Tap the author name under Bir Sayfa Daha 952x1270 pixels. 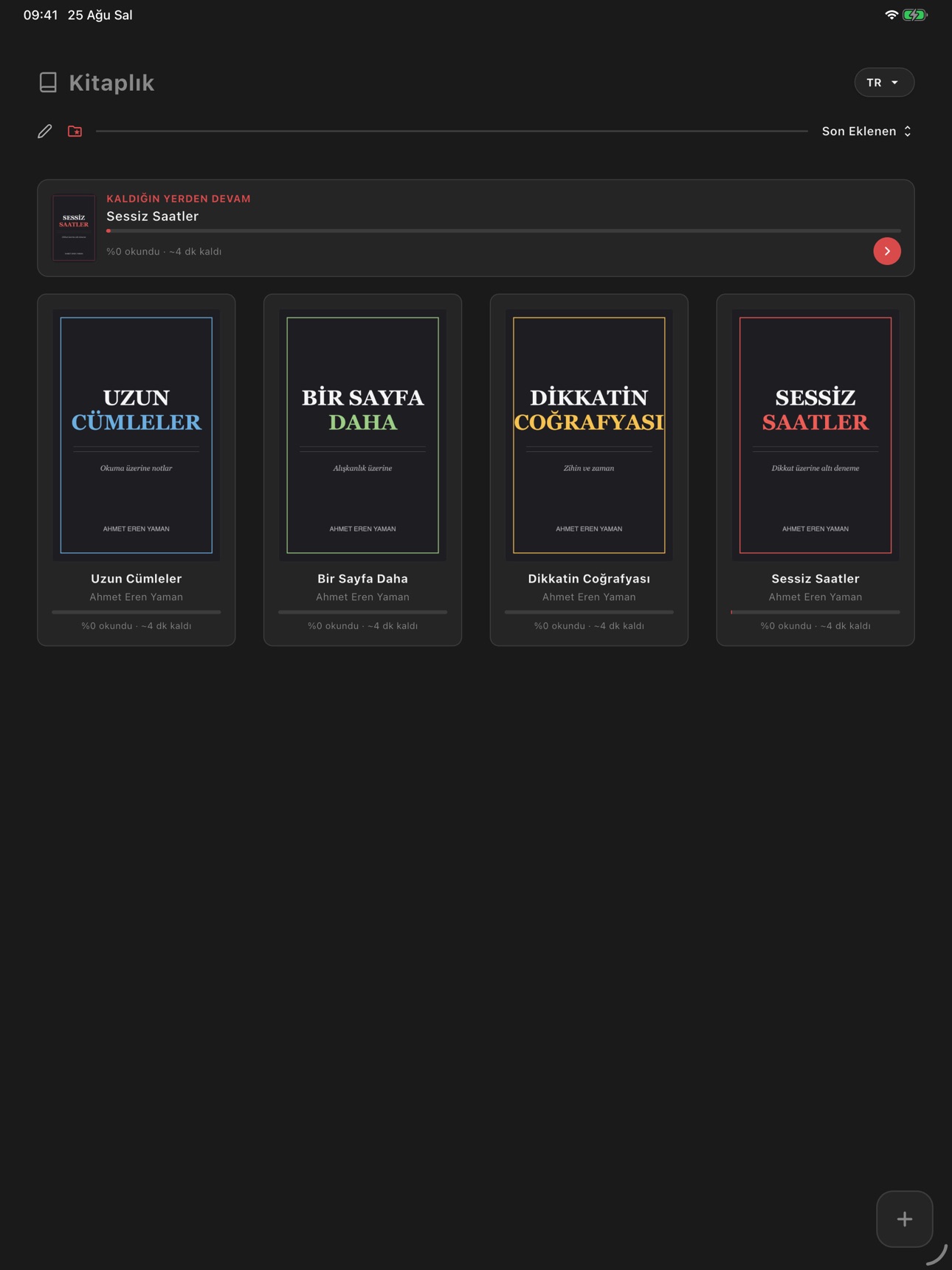[x=362, y=597]
